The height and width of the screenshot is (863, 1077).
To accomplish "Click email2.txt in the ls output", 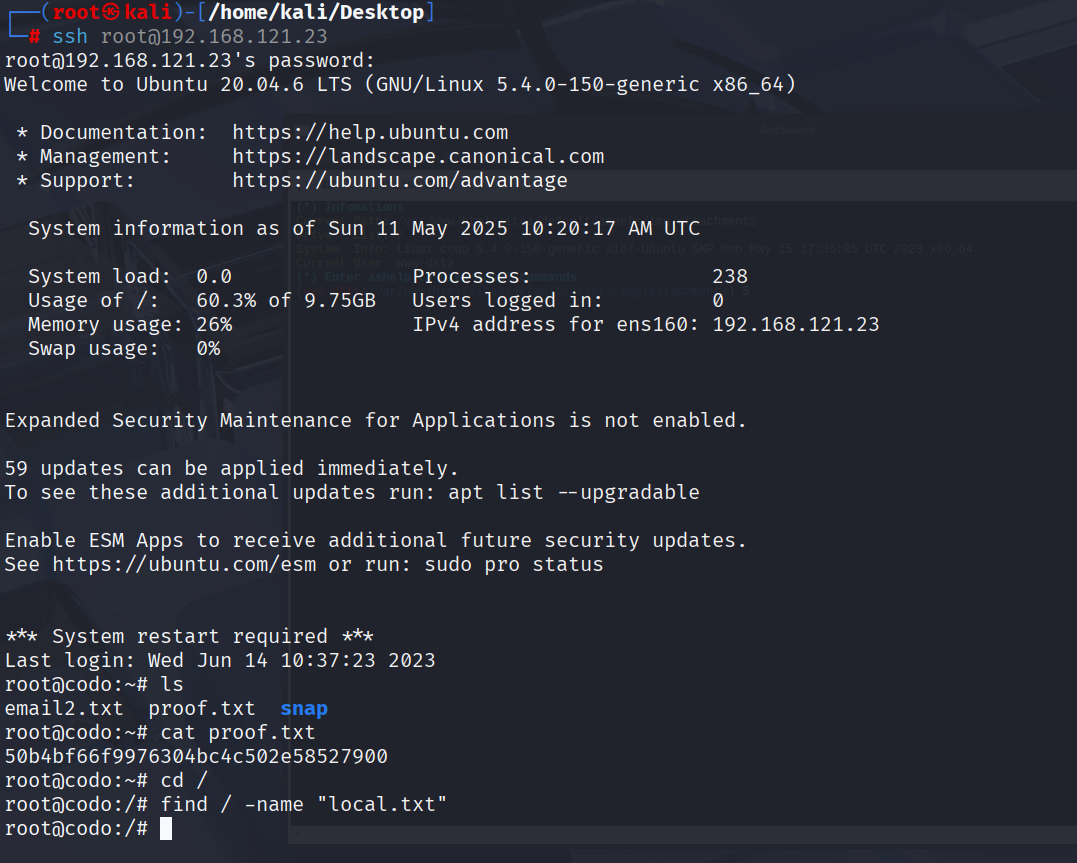I will [64, 708].
